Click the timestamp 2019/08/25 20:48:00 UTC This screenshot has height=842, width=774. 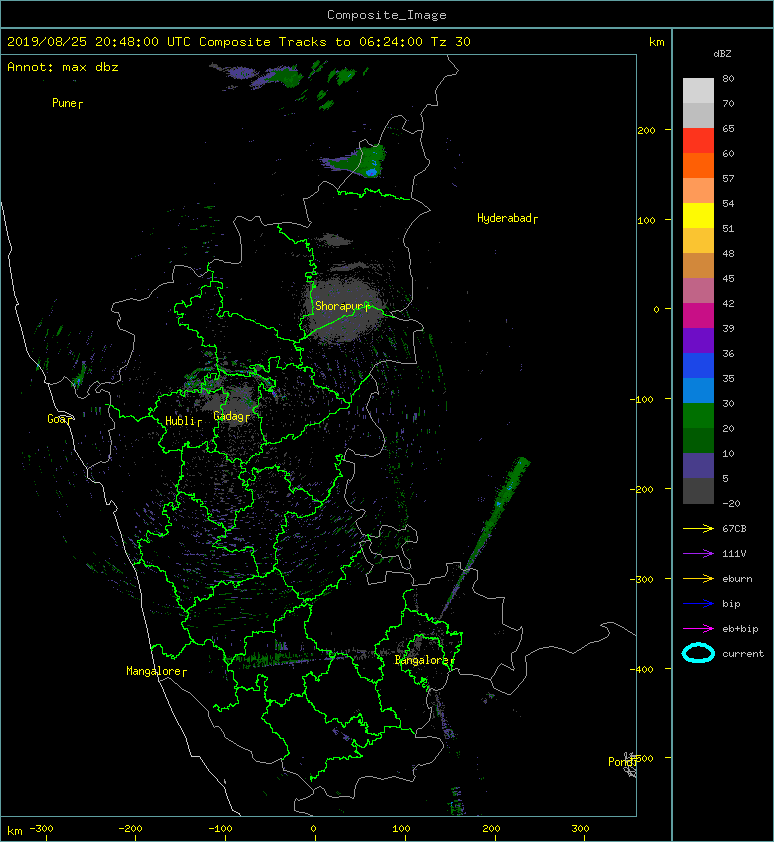pyautogui.click(x=98, y=42)
